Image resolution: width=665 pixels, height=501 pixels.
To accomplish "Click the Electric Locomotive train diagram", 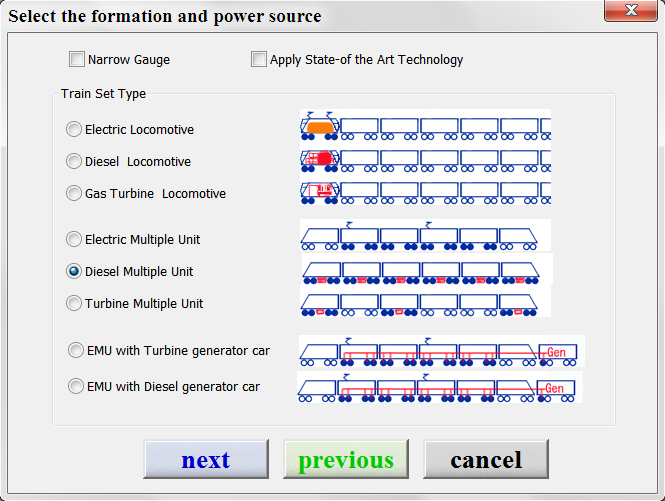I will click(x=425, y=126).
